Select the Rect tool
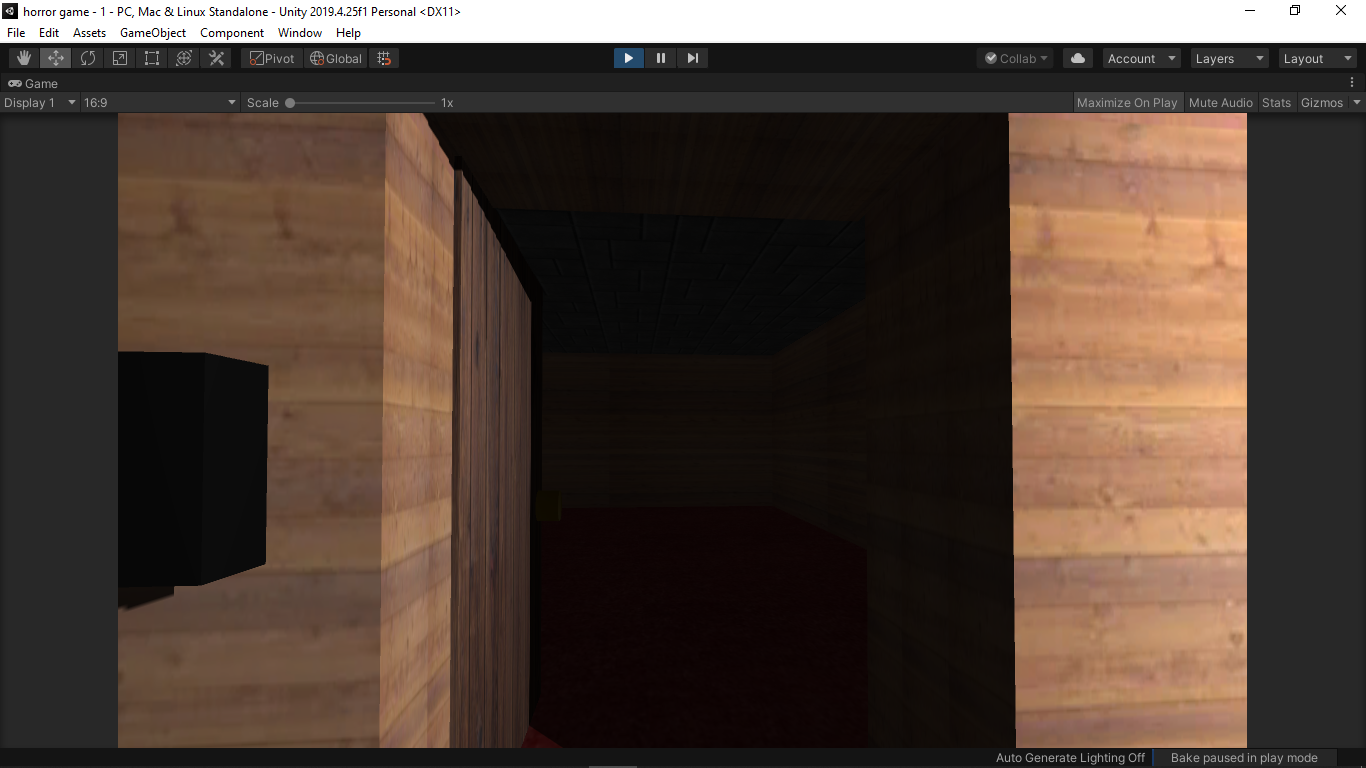 (x=152, y=58)
